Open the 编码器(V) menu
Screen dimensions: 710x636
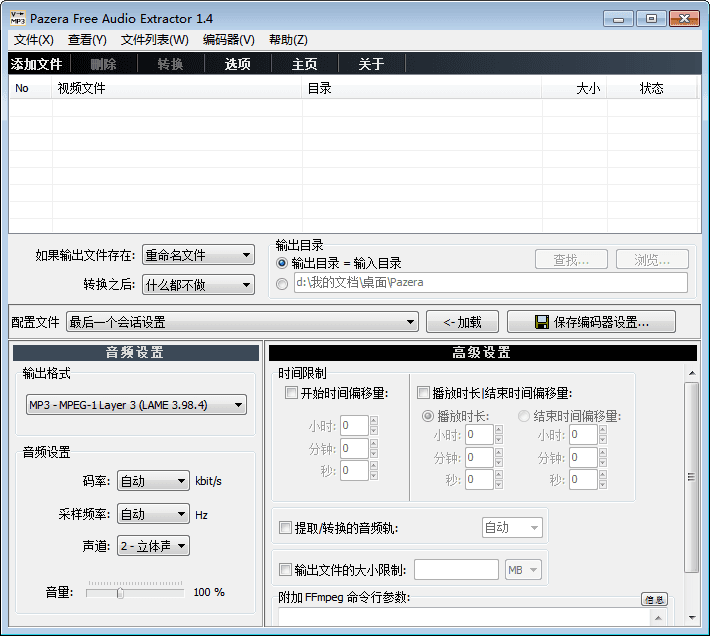coord(229,40)
